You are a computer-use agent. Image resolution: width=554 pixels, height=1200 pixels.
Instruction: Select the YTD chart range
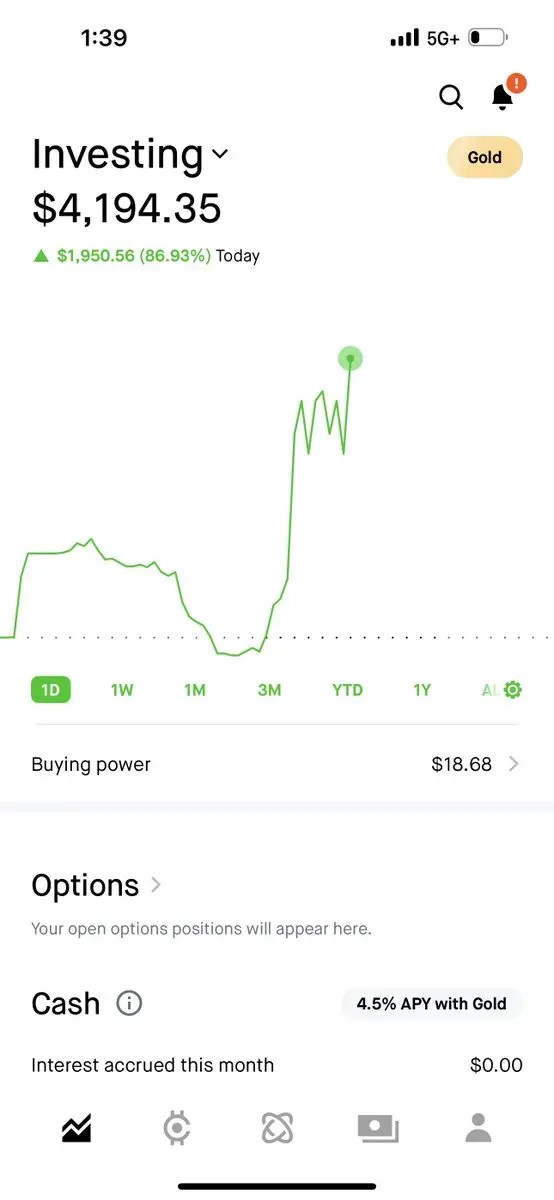coord(347,690)
